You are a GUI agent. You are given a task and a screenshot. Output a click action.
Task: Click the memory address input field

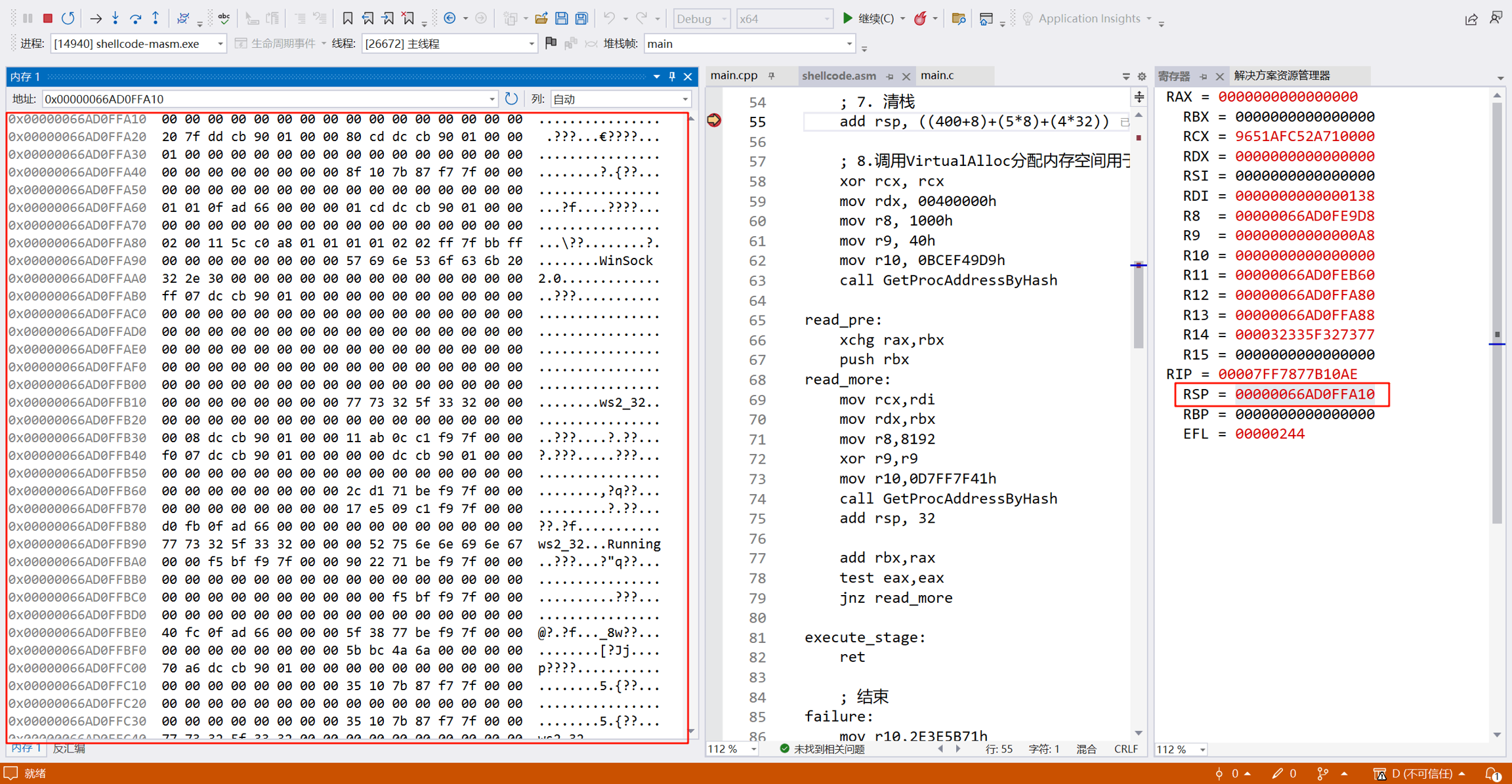click(262, 99)
